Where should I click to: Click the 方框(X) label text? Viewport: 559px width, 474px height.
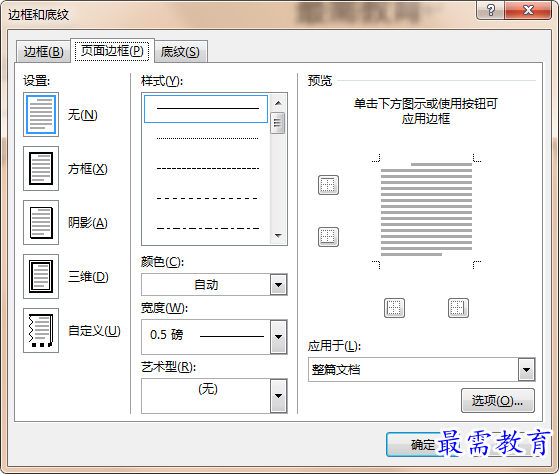pos(88,169)
